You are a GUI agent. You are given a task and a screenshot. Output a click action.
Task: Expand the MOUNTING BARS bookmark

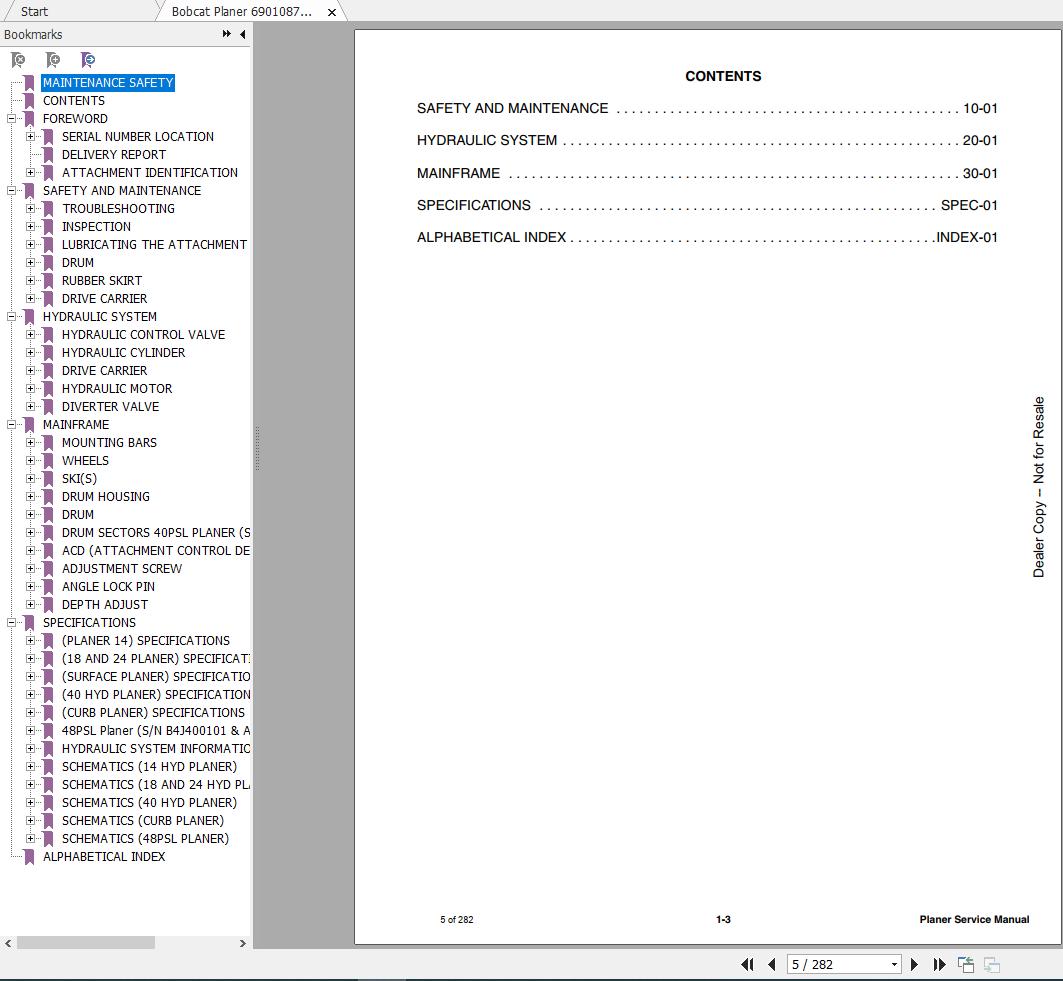pos(31,443)
